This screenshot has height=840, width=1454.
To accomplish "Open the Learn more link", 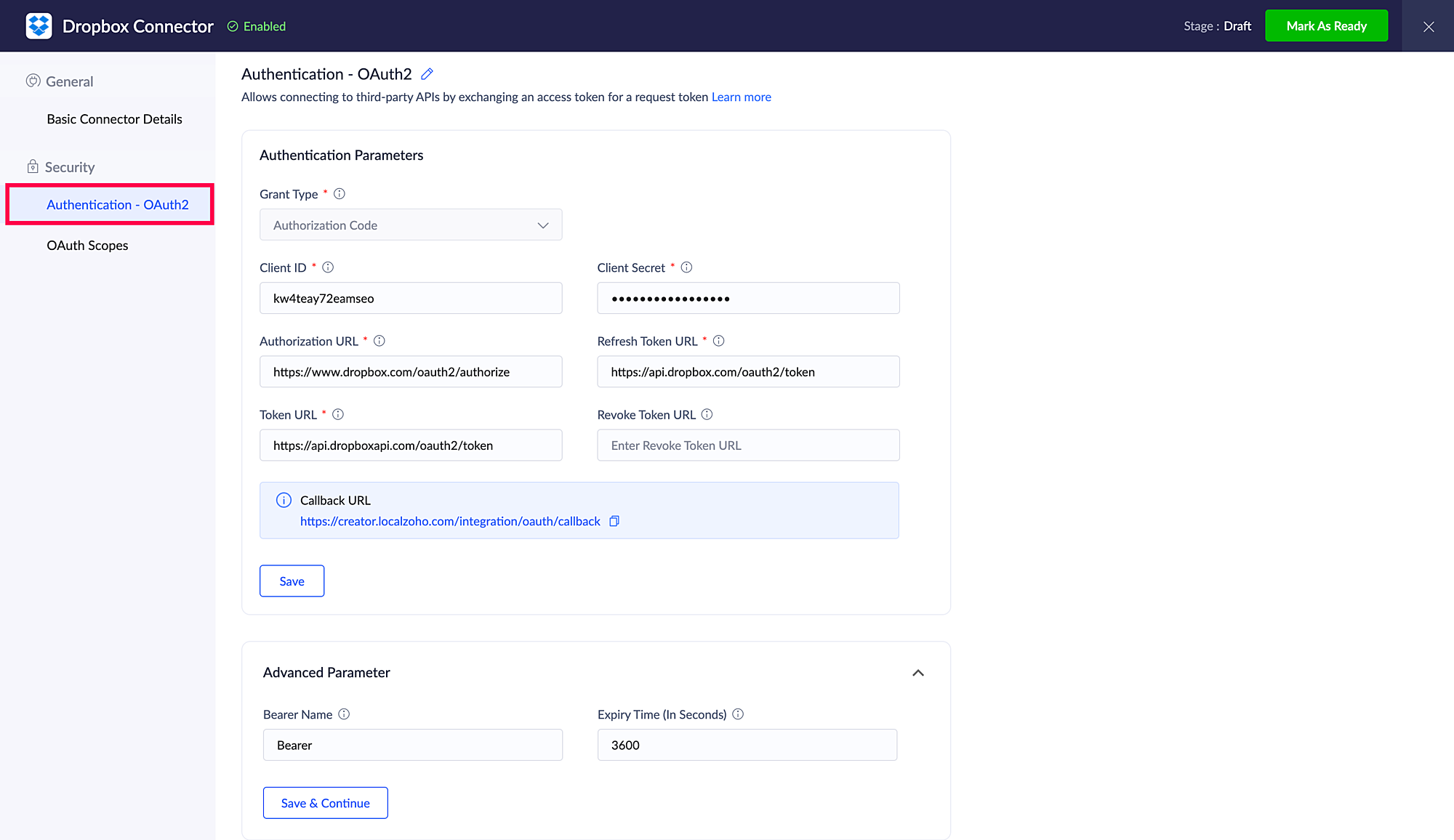I will (x=741, y=97).
